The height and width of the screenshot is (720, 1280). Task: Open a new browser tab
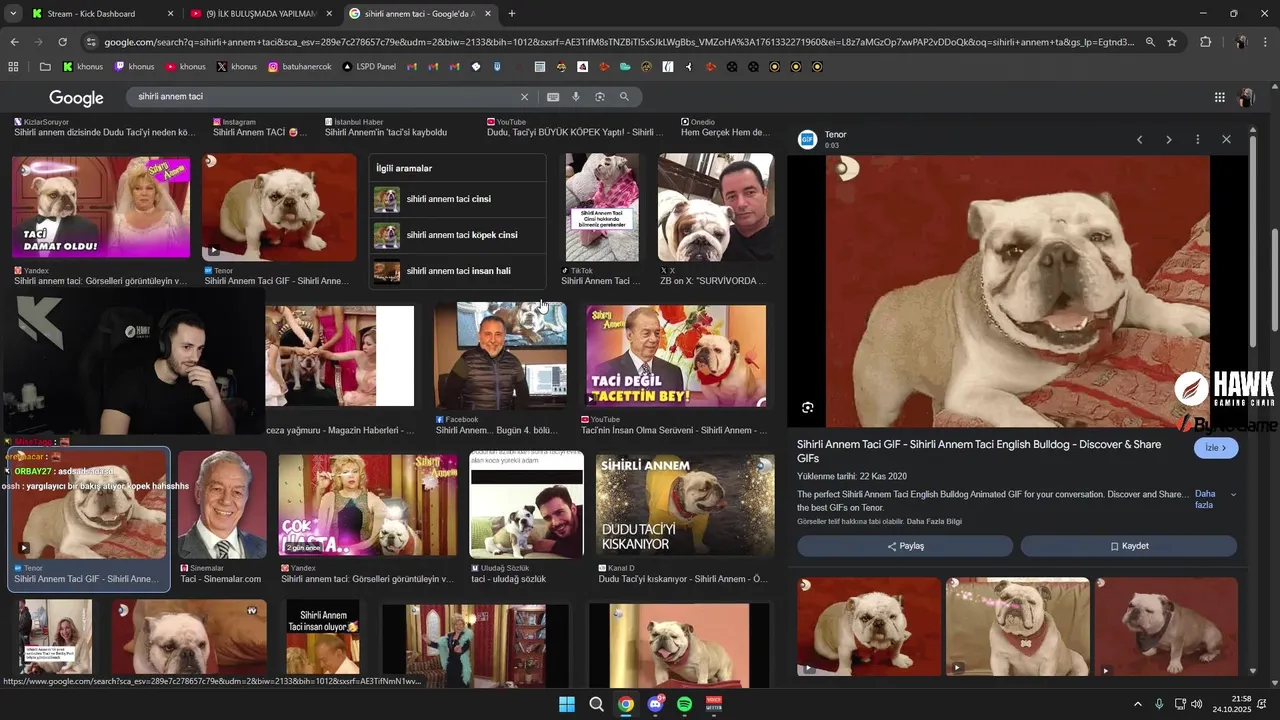(512, 14)
